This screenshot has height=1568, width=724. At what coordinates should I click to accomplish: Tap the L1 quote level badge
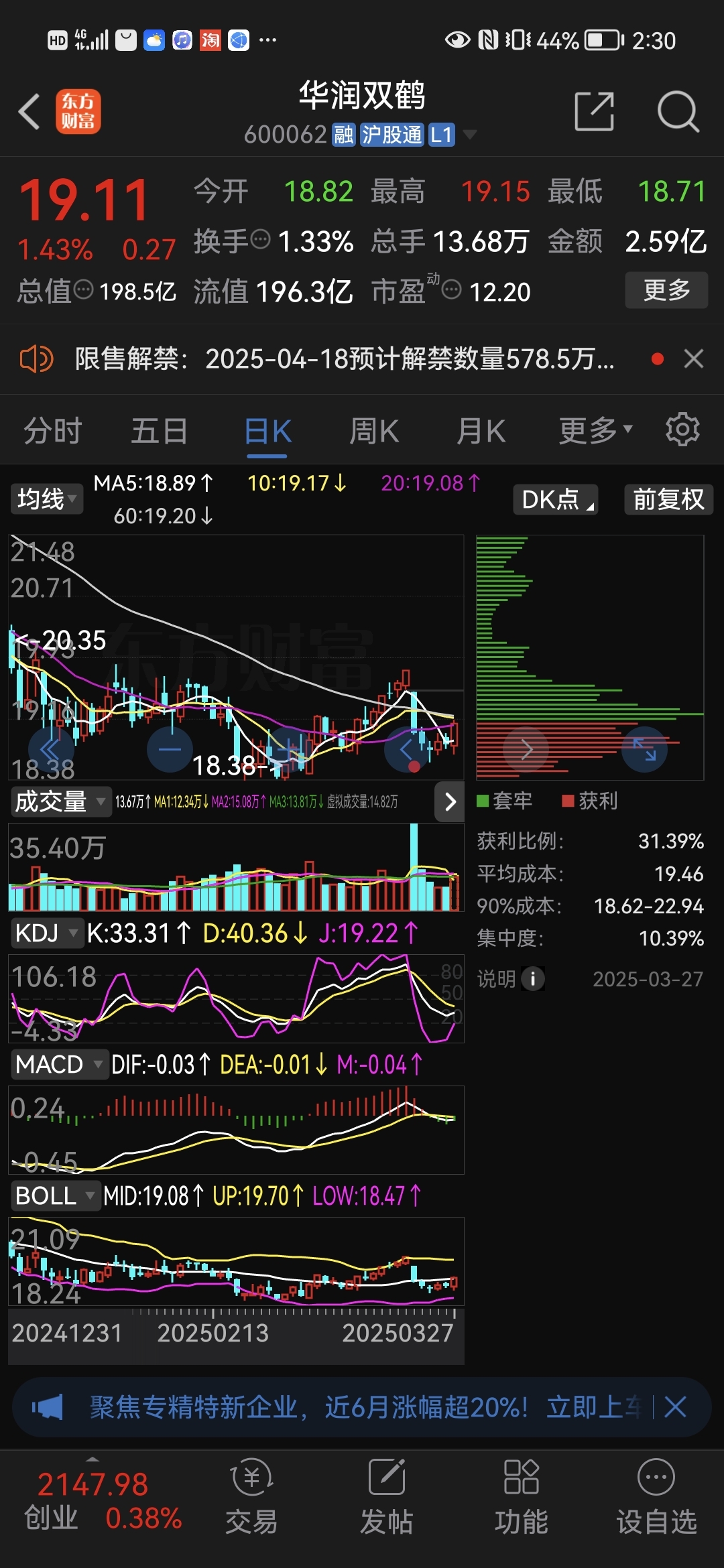[441, 135]
